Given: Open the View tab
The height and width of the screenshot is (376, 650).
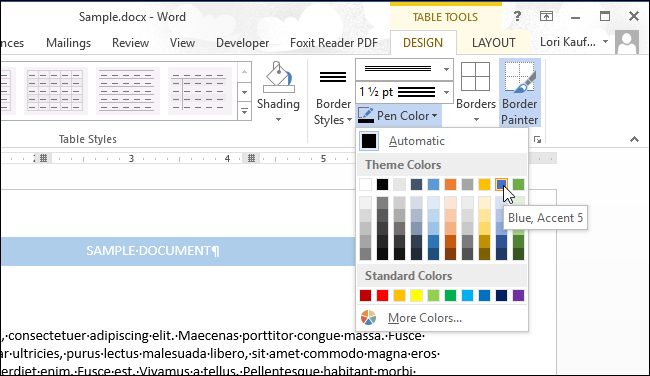Looking at the screenshot, I should [x=182, y=43].
